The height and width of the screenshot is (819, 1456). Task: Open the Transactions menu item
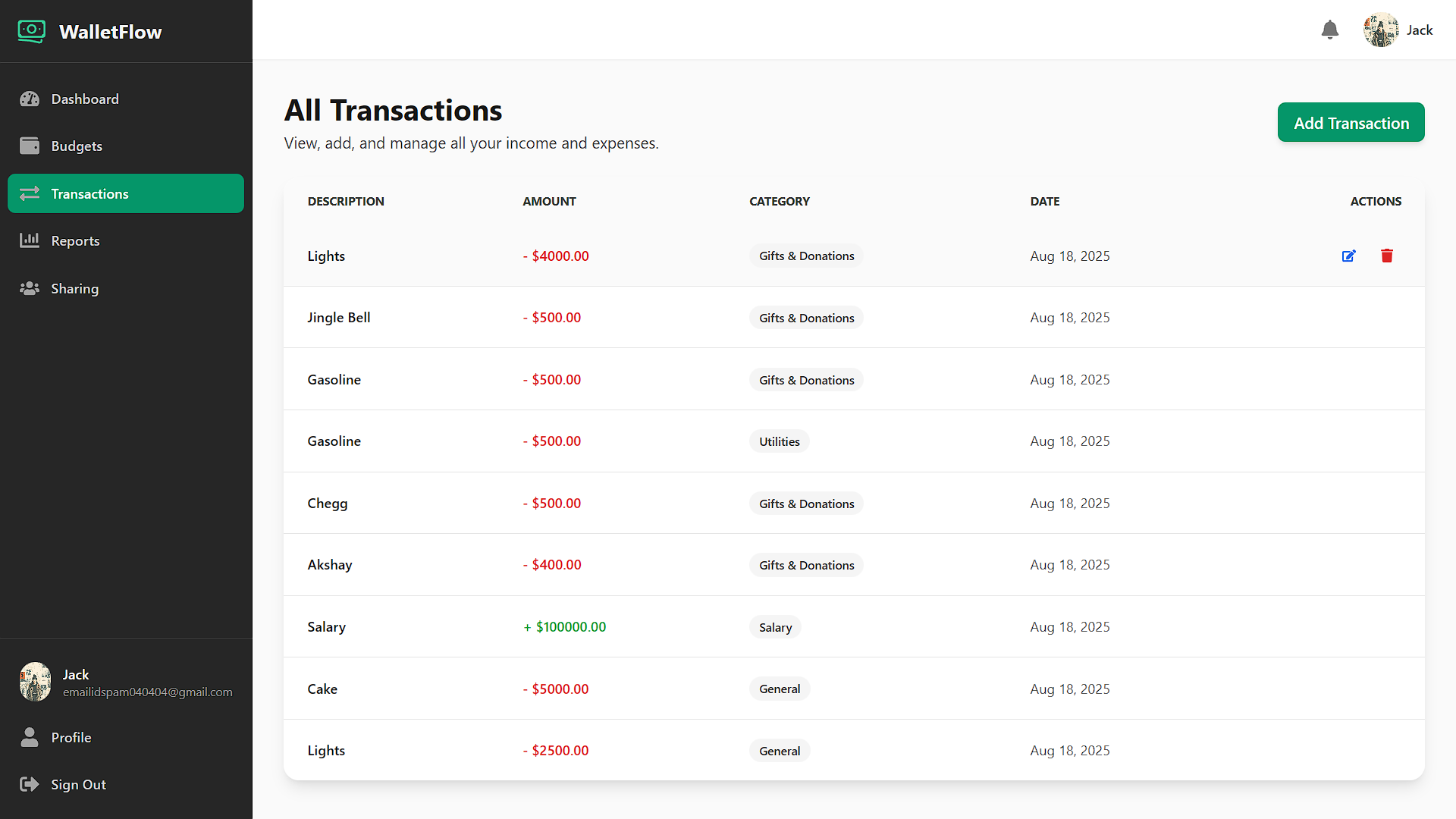click(126, 194)
